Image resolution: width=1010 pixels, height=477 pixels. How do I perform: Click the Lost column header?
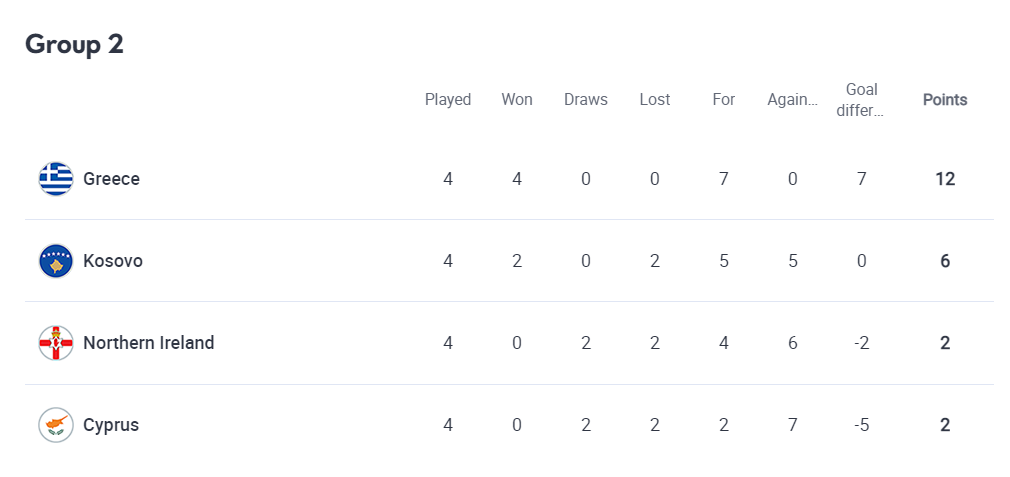(654, 100)
